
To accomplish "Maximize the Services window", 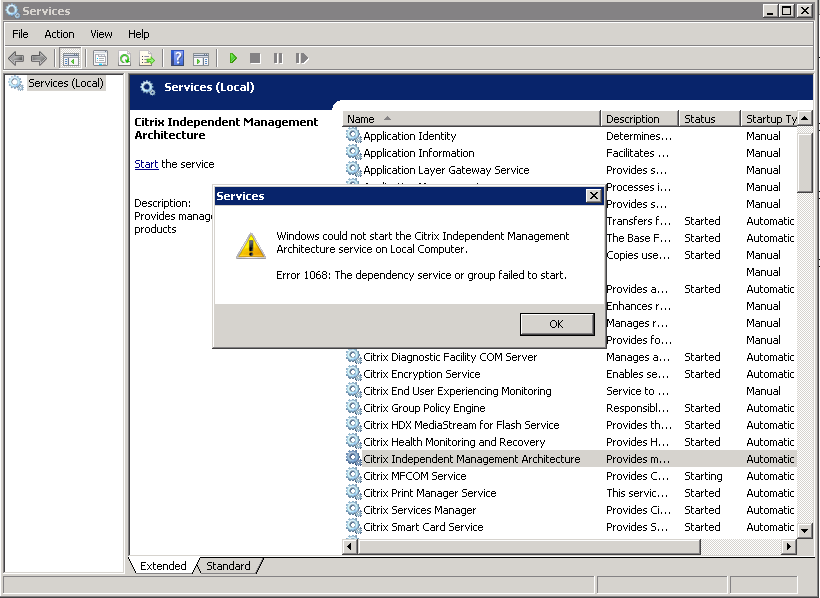I will [787, 10].
